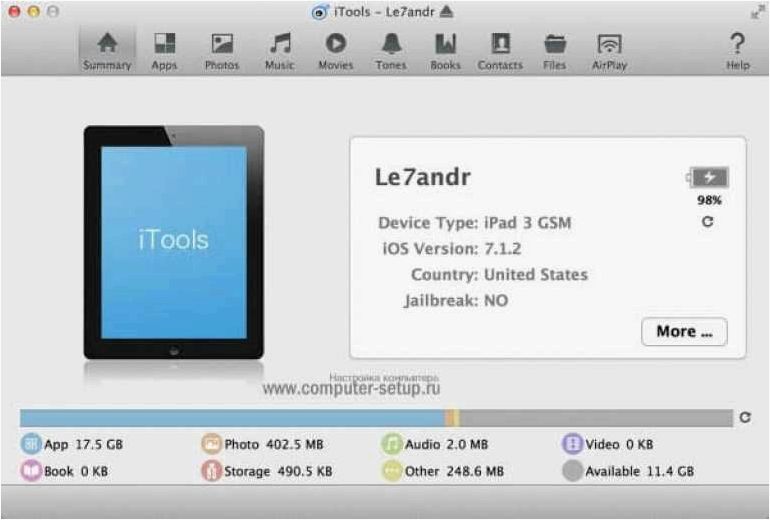The image size is (770, 520).
Task: Open the Movies section
Action: pos(336,52)
